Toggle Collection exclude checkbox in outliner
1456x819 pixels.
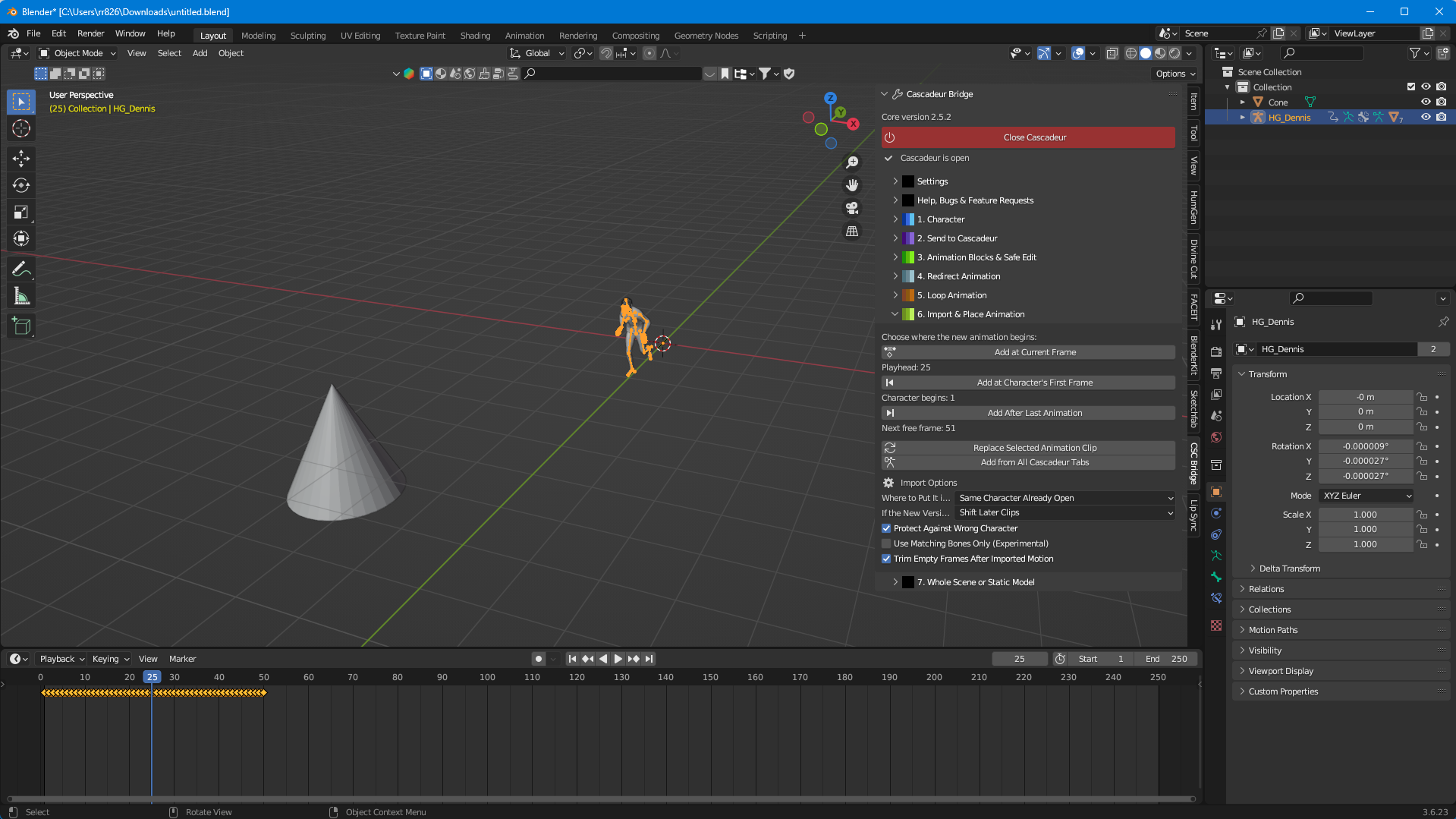(x=1411, y=87)
